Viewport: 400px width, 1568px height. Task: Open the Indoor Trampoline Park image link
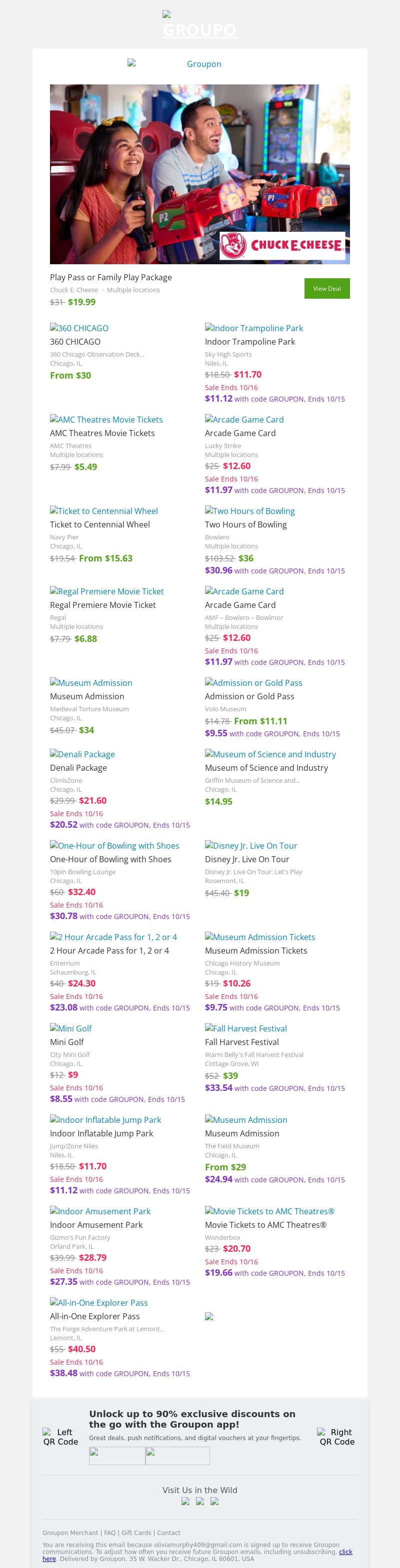pyautogui.click(x=254, y=328)
